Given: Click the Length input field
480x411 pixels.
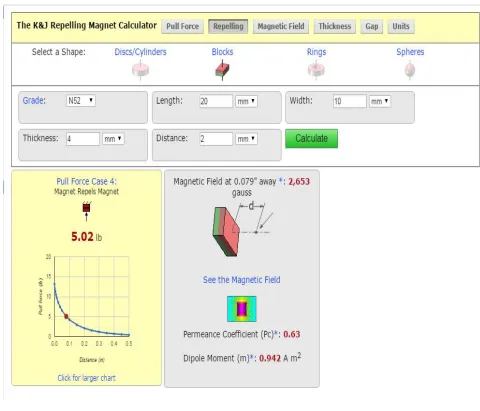Looking at the screenshot, I should click(216, 101).
